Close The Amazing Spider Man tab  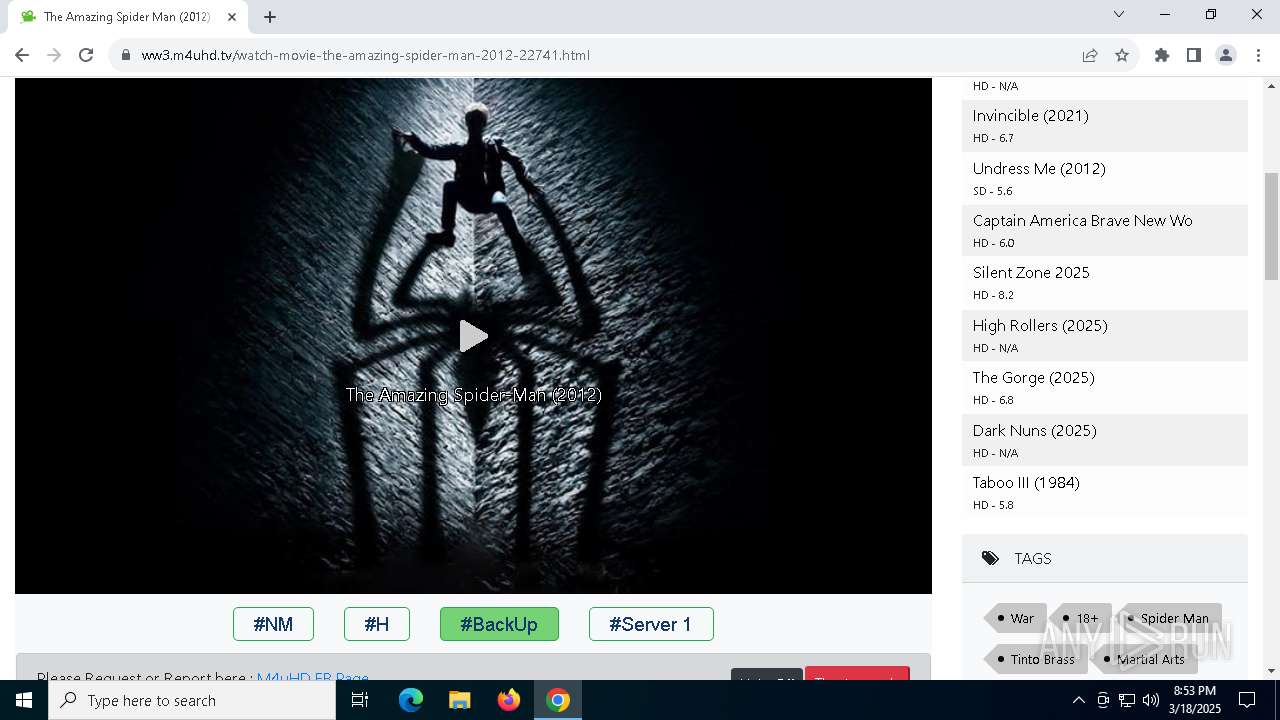(x=232, y=17)
